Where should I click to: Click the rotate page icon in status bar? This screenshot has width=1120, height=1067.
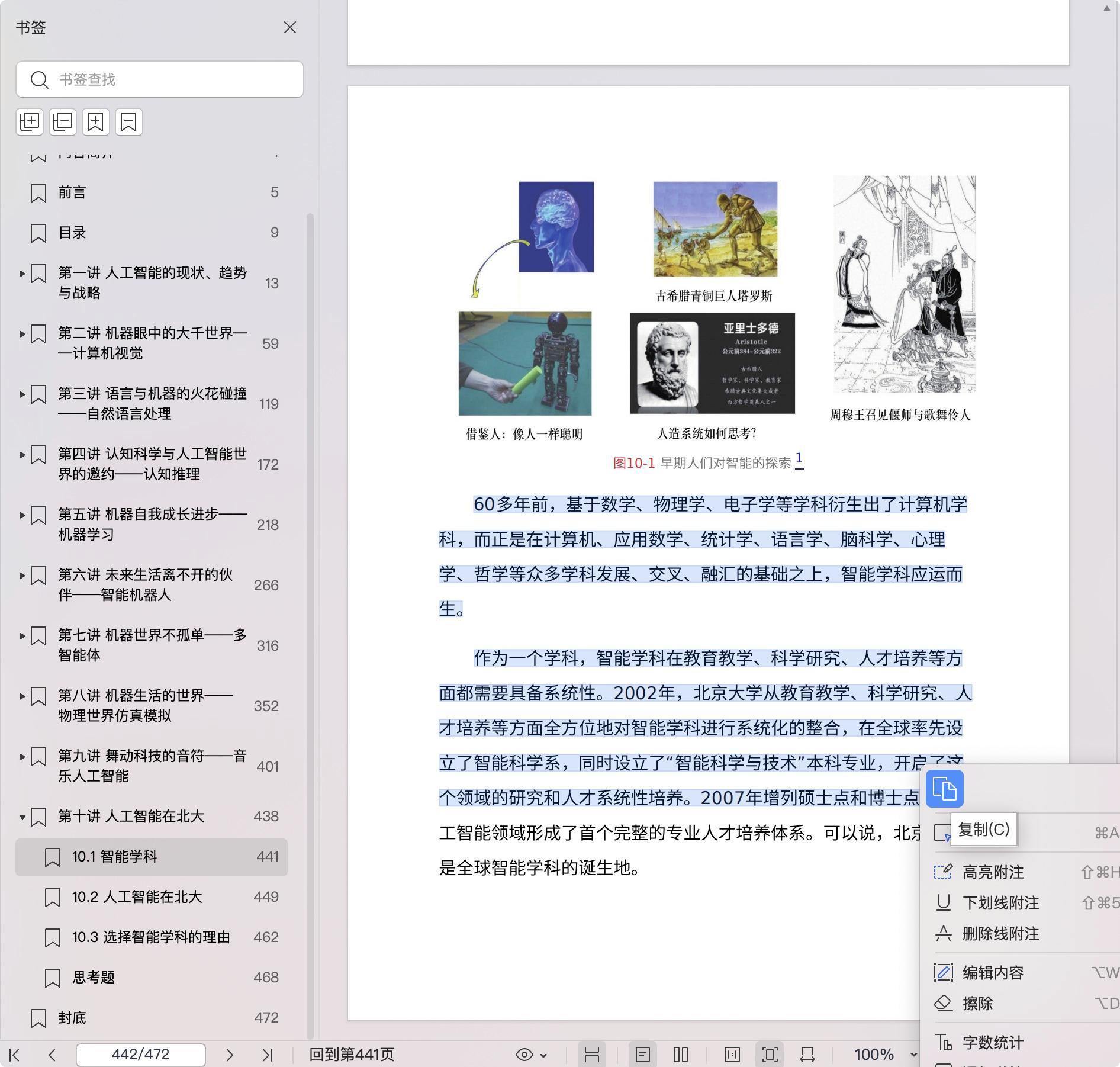[x=807, y=1055]
